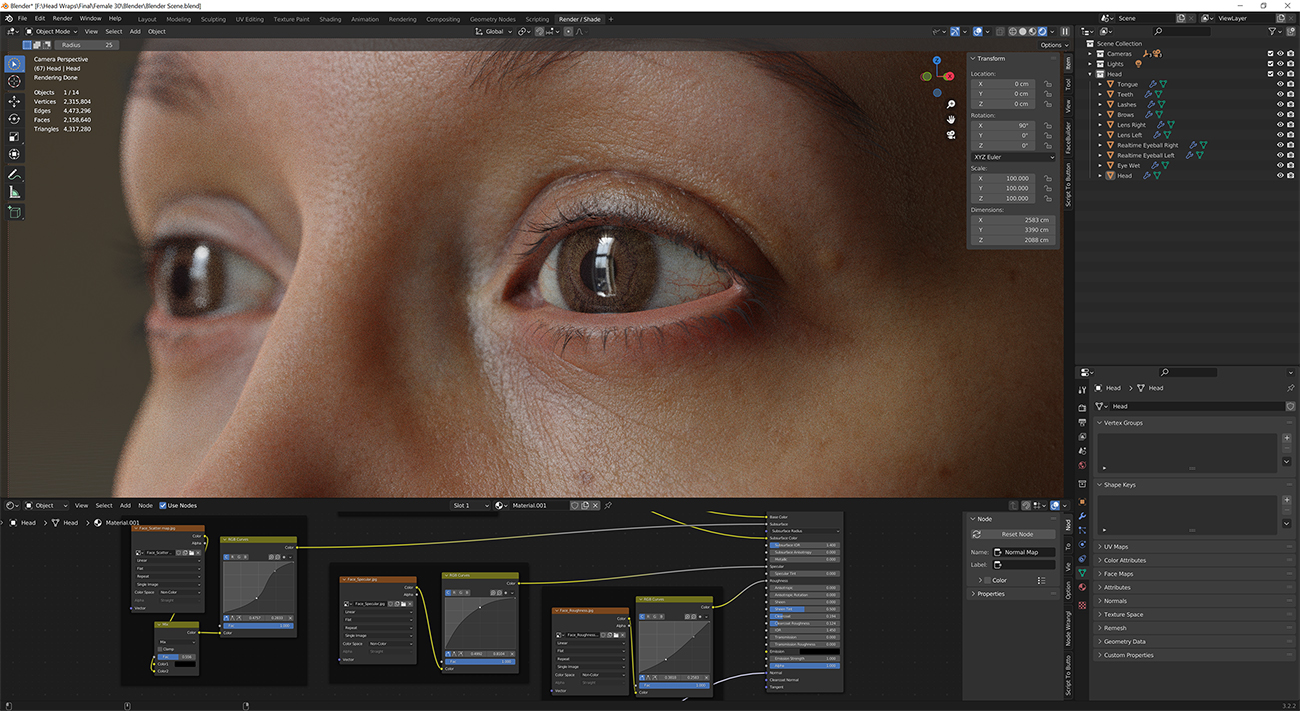1300x711 pixels.
Task: Toggle the Cameras collection checkbox
Action: click(1270, 53)
